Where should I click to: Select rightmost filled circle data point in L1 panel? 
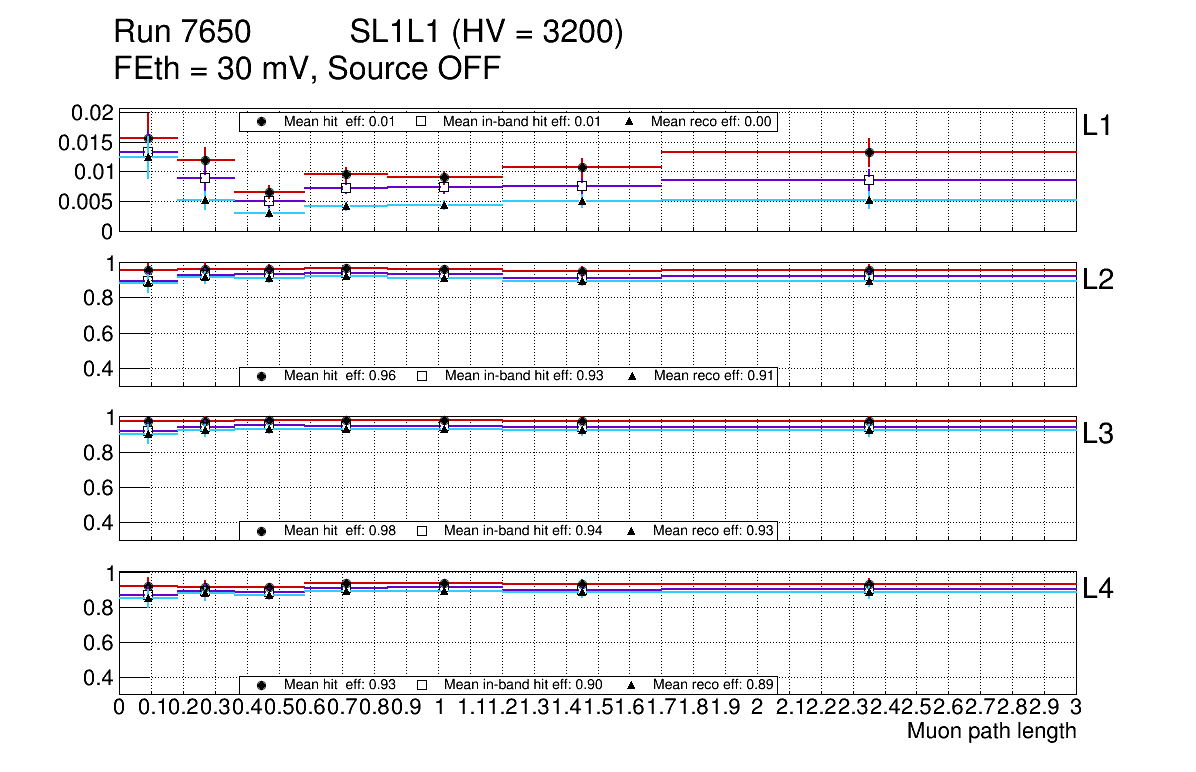[x=869, y=152]
